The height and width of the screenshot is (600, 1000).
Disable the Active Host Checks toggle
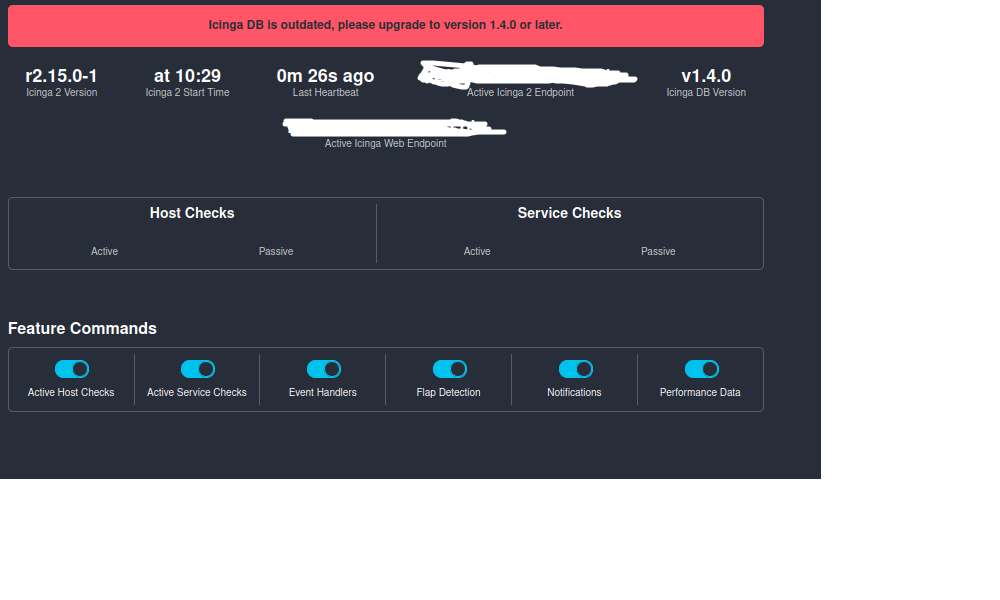pos(71,369)
